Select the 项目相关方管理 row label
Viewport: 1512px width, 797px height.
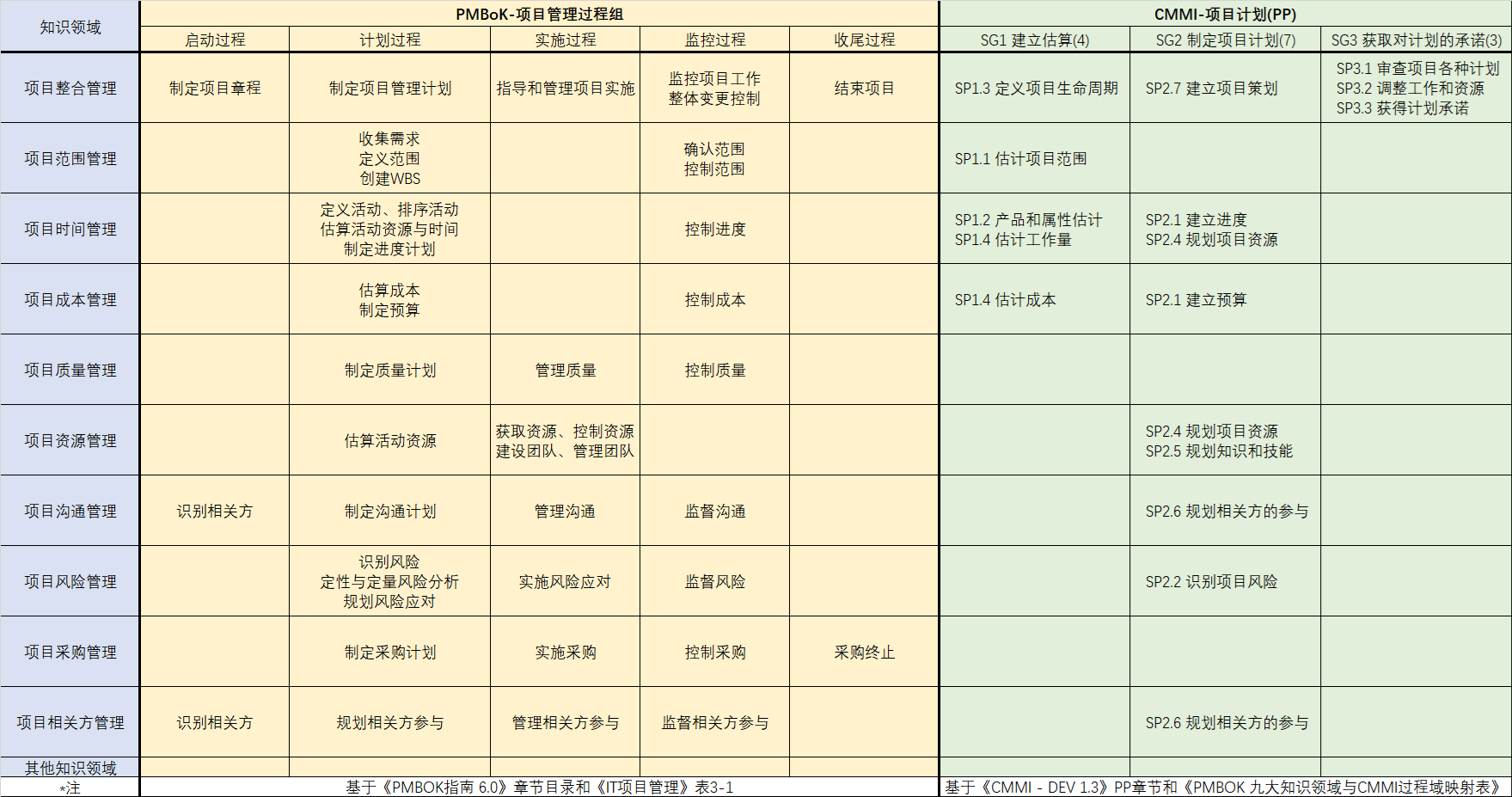pos(70,722)
